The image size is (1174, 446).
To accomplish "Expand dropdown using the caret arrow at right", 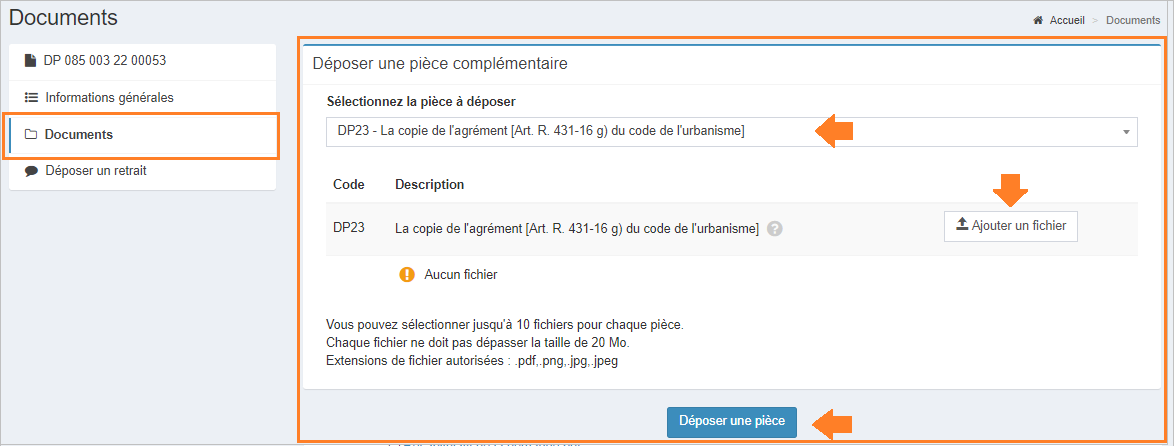I will pyautogui.click(x=1126, y=132).
